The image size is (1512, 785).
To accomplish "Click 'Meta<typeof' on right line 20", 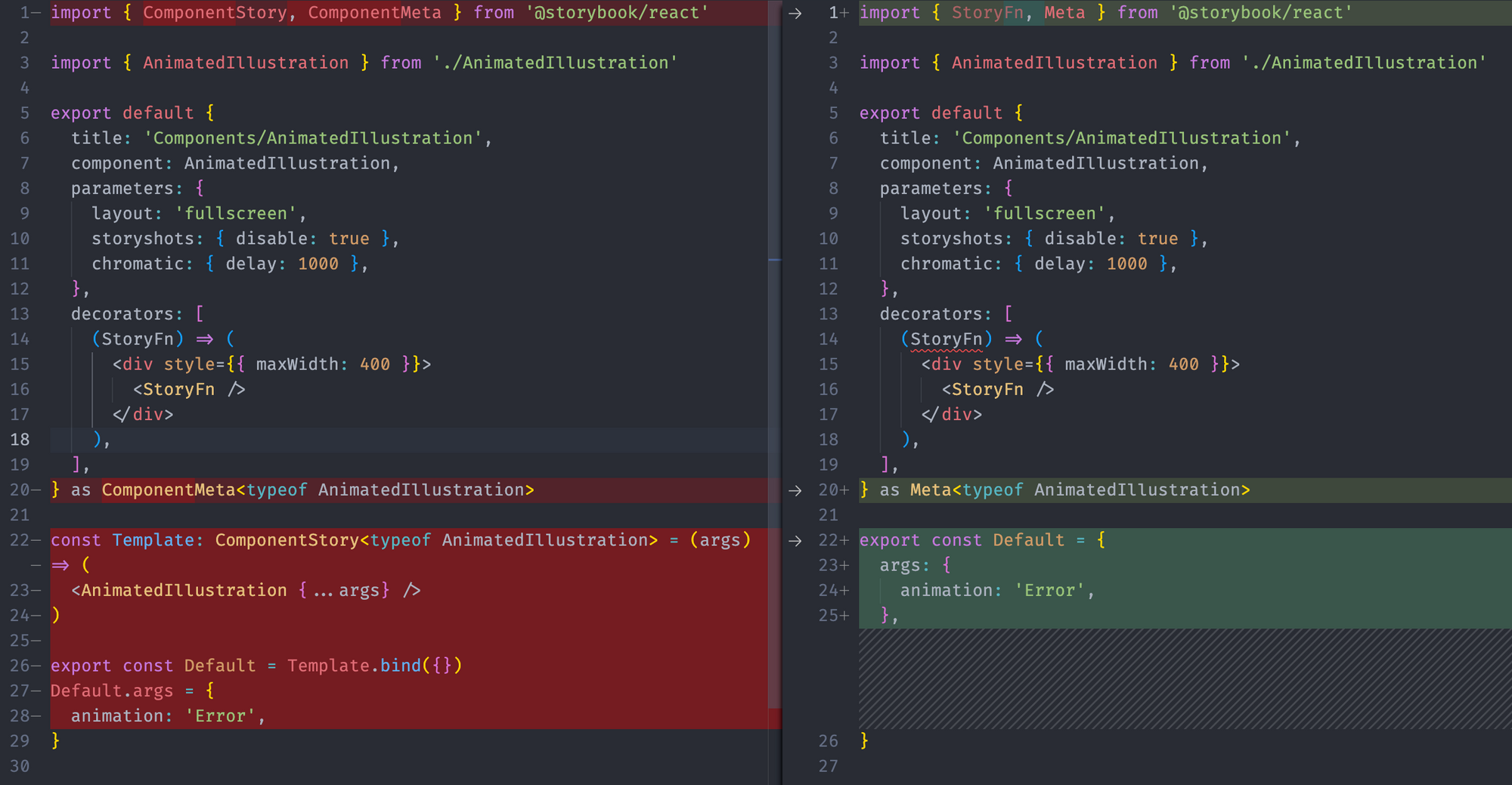I will 967,490.
